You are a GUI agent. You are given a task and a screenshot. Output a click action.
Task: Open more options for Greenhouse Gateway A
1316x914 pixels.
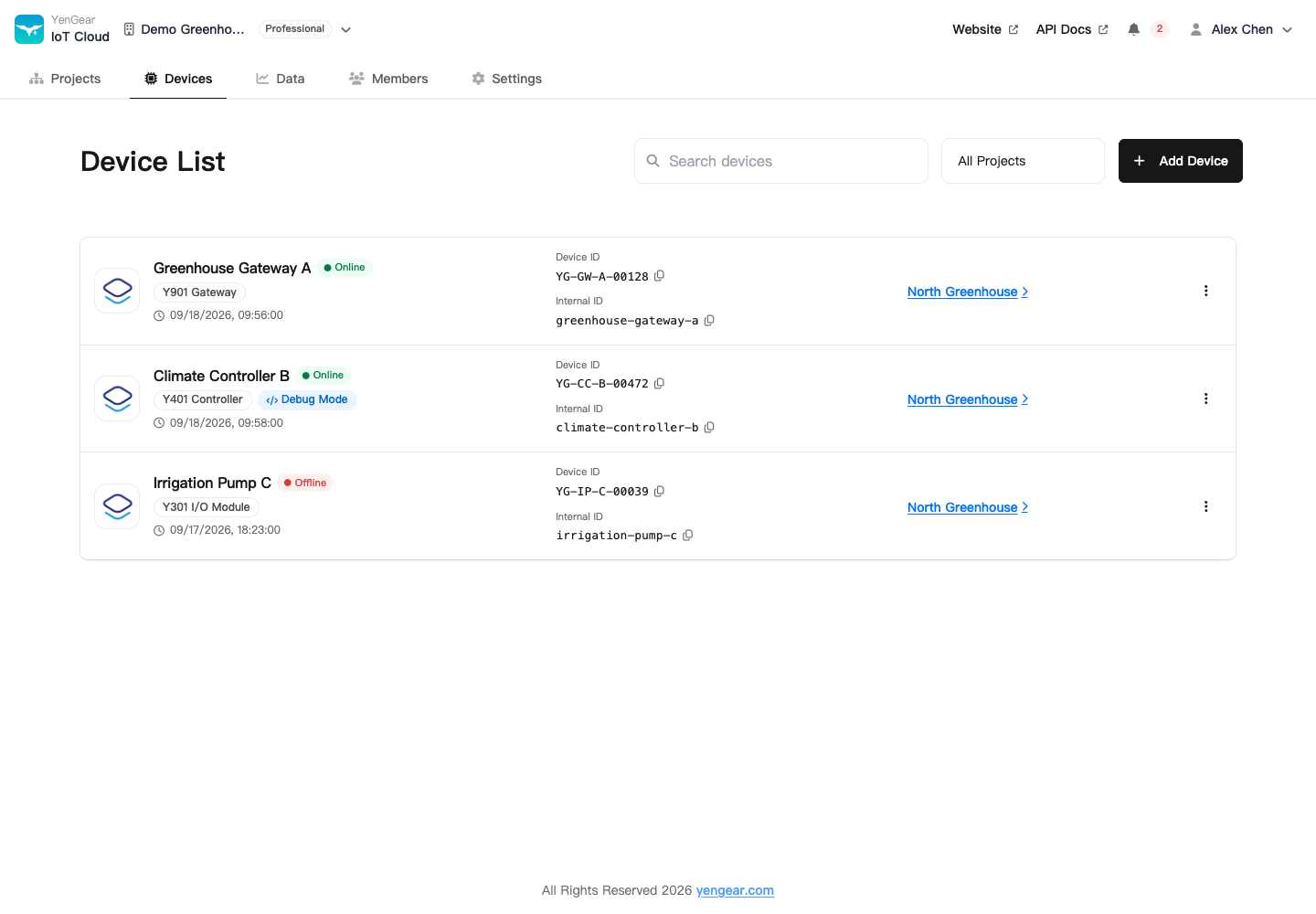pyautogui.click(x=1205, y=291)
